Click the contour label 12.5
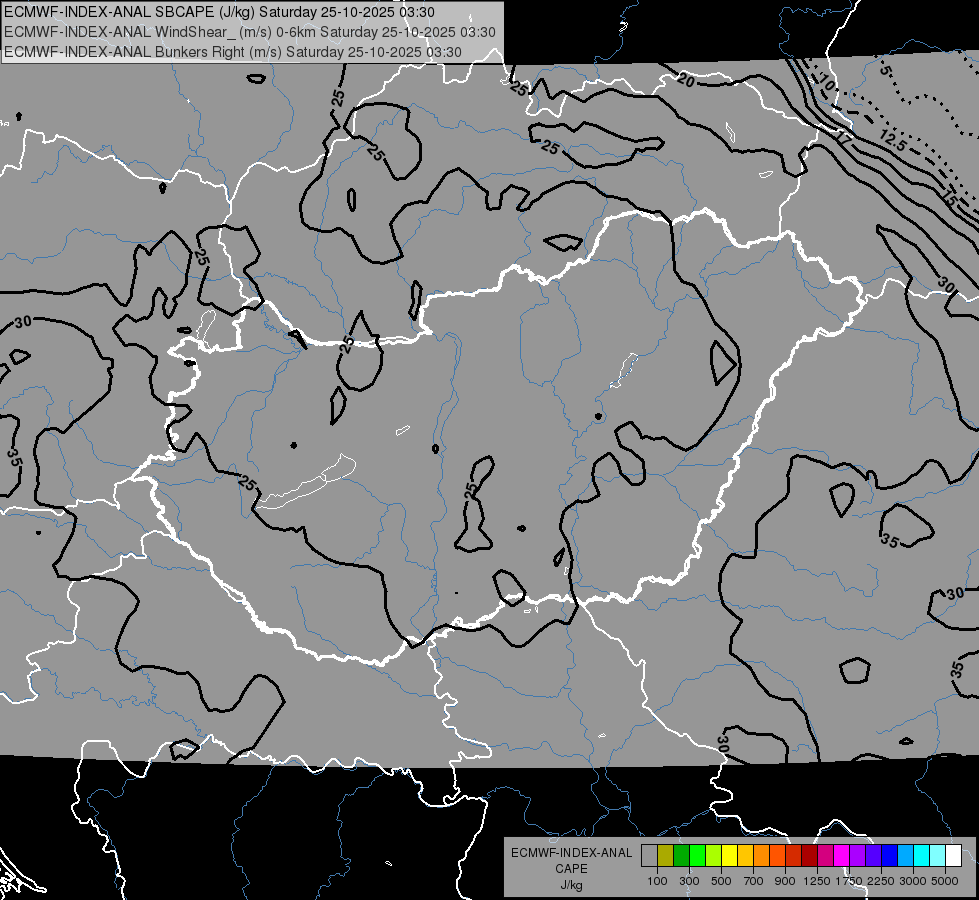Viewport: 979px width, 900px height. click(893, 142)
